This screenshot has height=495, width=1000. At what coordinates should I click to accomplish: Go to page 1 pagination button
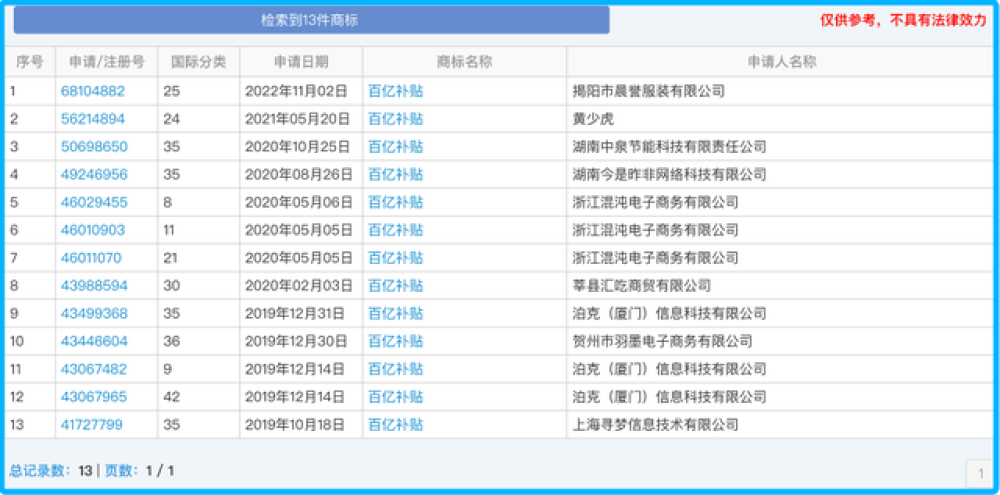980,473
